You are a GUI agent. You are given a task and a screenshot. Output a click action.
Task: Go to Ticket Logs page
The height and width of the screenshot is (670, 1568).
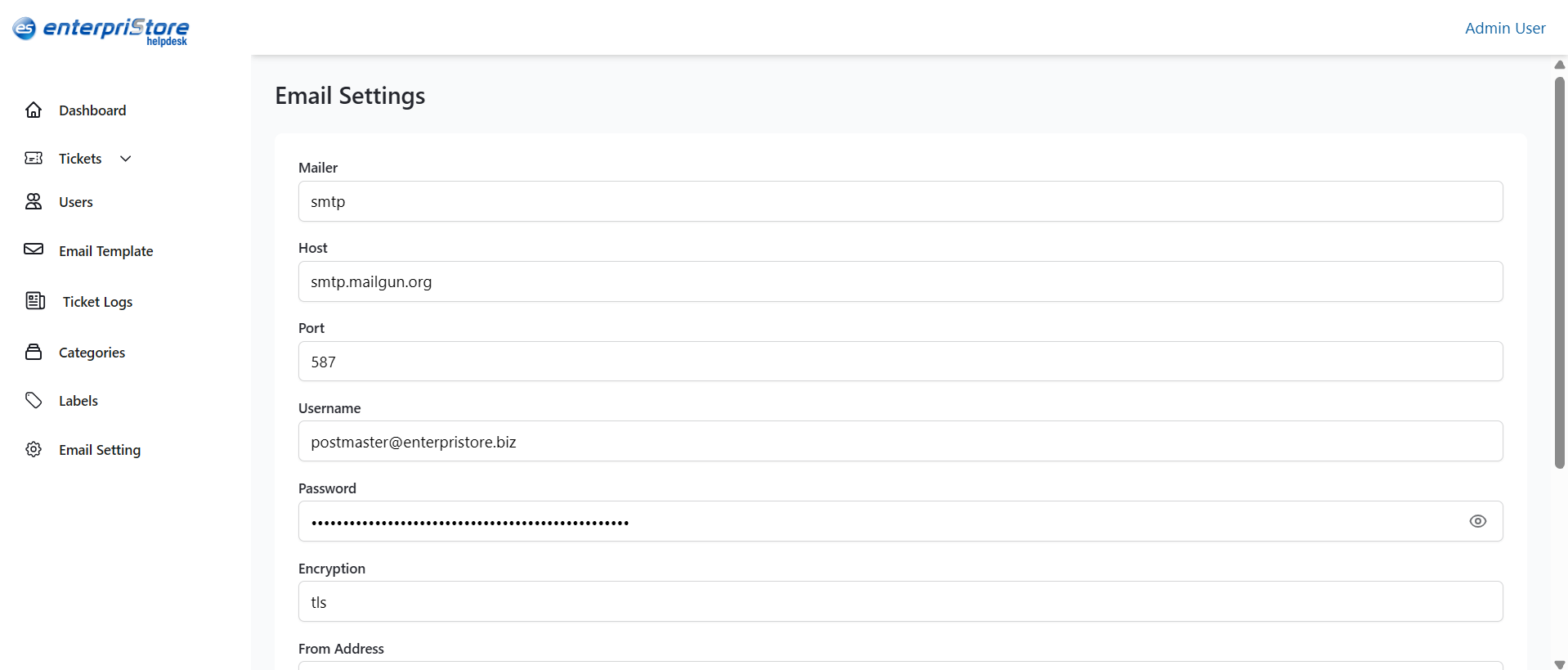tap(97, 302)
